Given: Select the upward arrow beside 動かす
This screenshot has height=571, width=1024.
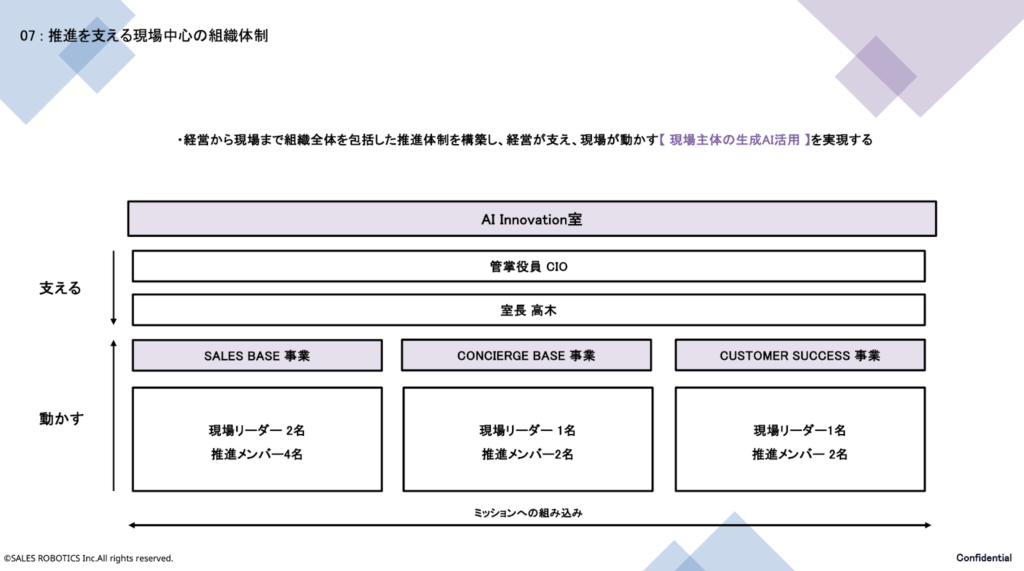Looking at the screenshot, I should pyautogui.click(x=114, y=415).
